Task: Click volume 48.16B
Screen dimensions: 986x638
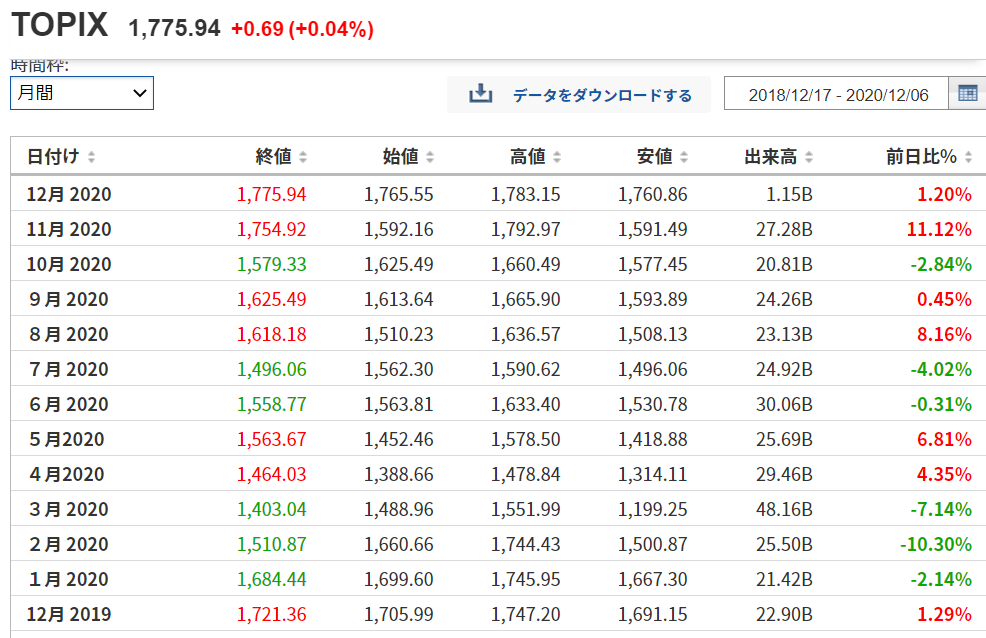Action: click(x=784, y=509)
